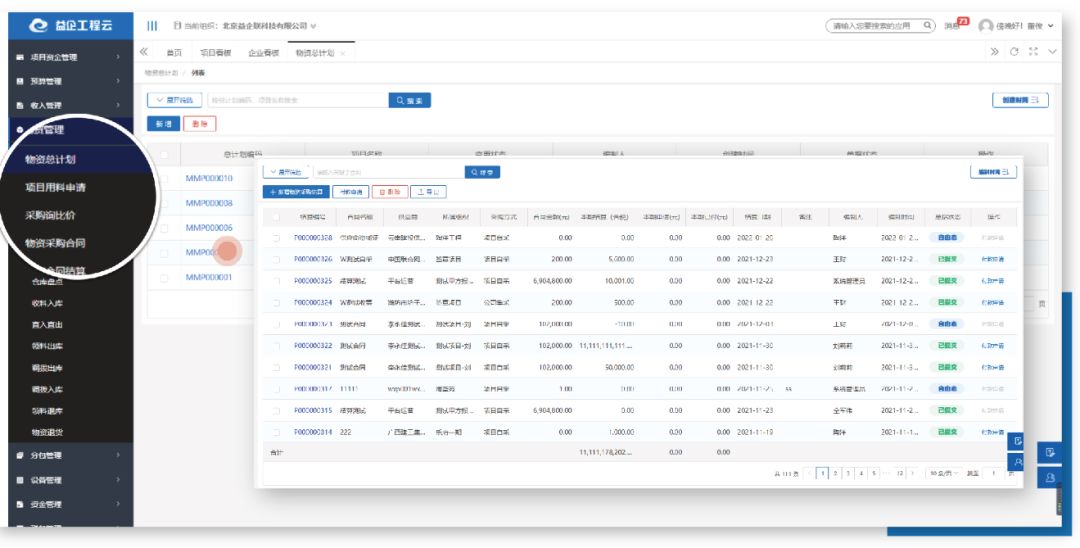Open the 消息 notifications badge

click(x=964, y=21)
